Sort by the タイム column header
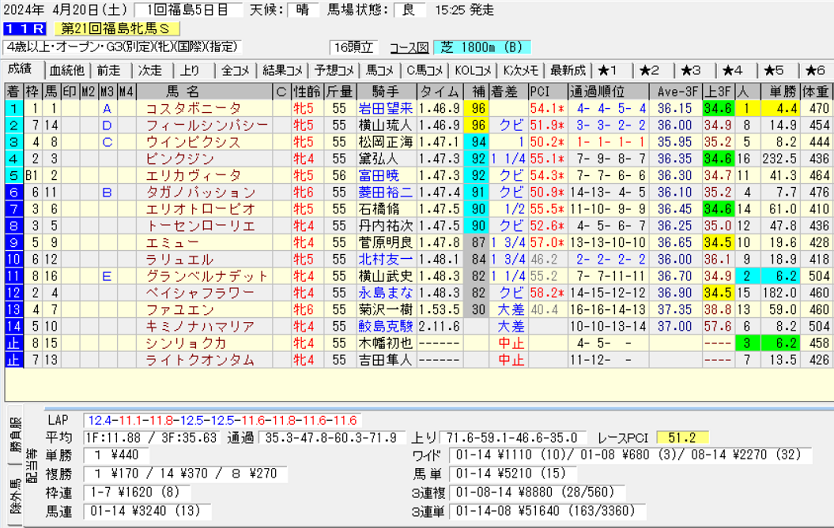 (x=440, y=91)
